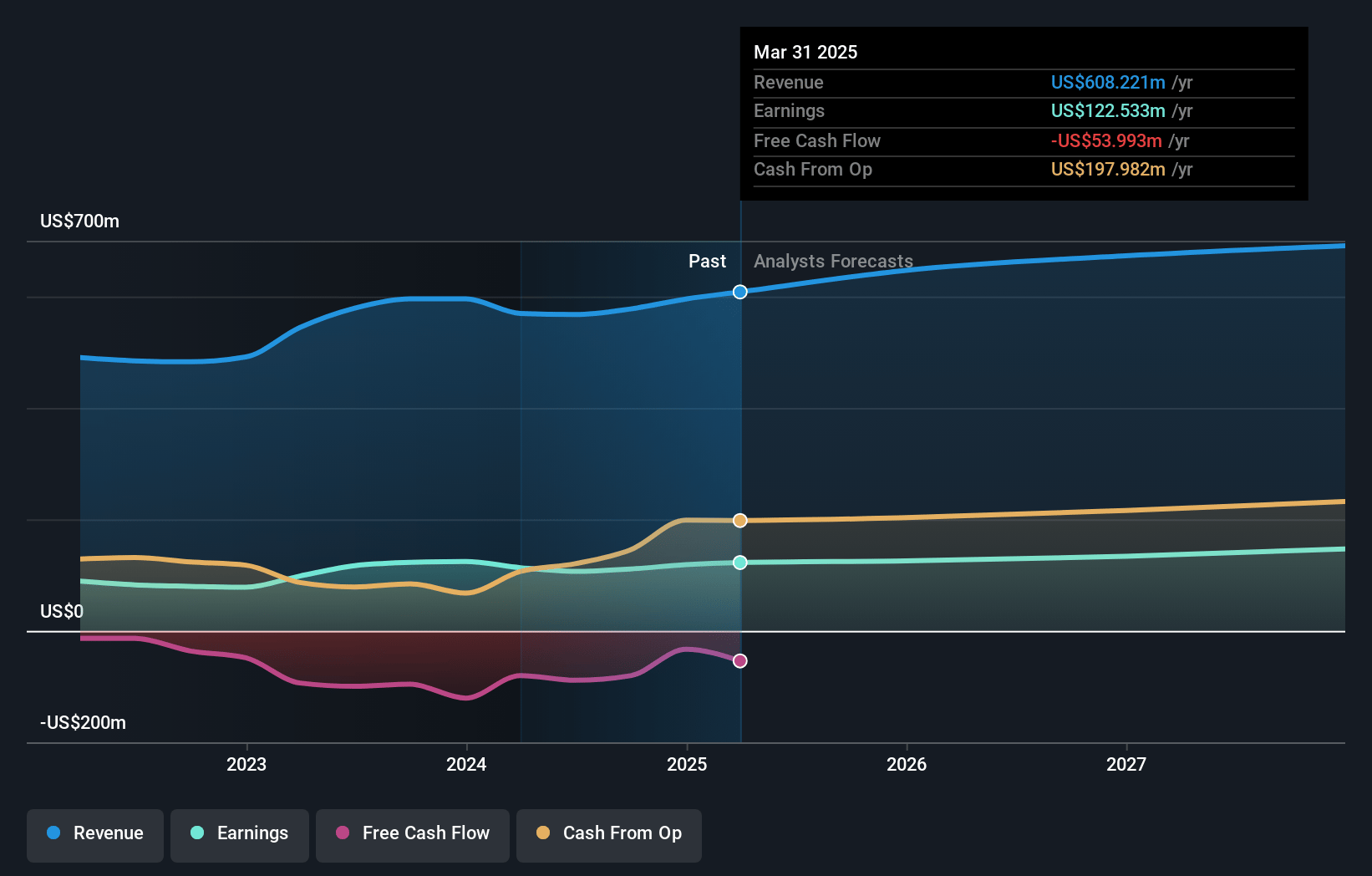
Task: Click the US$197.982m cash from op value
Action: point(1108,170)
